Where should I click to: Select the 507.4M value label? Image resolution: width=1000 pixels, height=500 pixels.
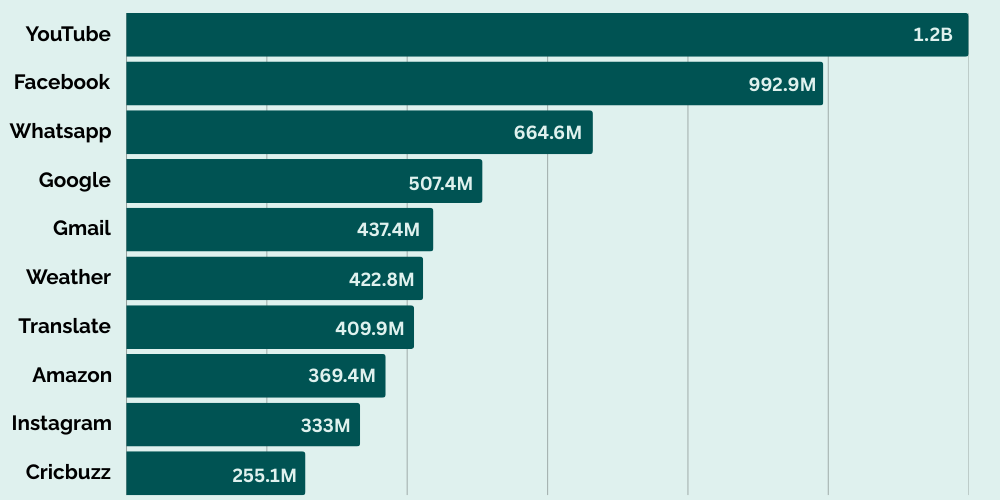[x=441, y=182]
